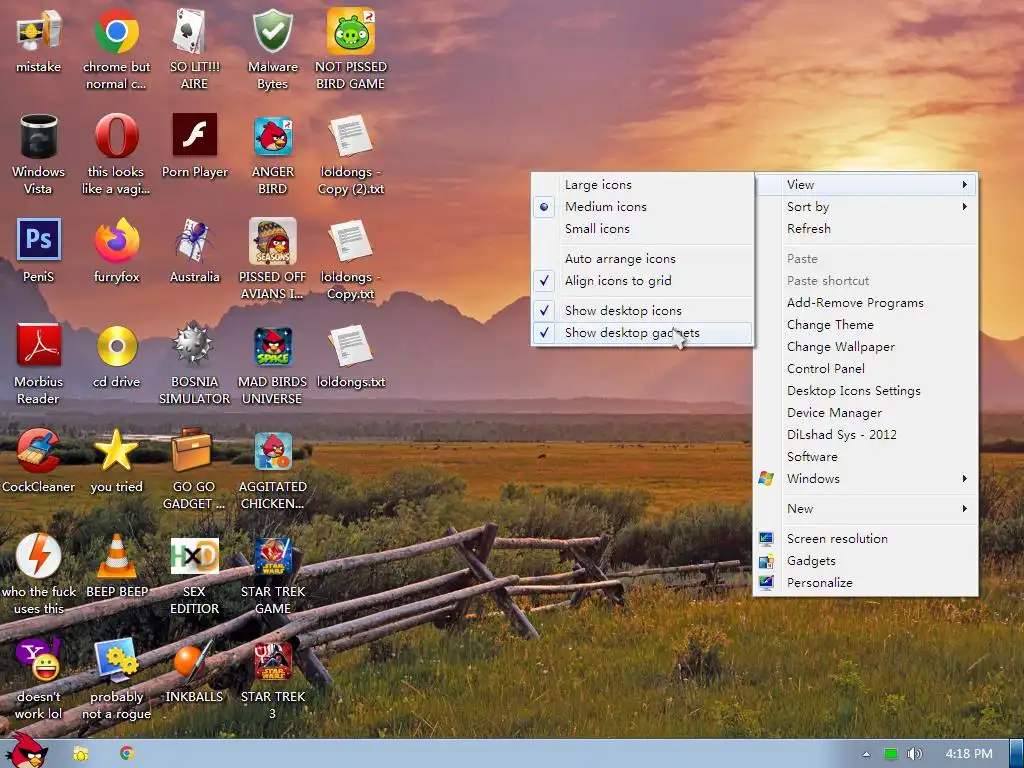
Task: Open the folder icon on the taskbar
Action: point(81,754)
